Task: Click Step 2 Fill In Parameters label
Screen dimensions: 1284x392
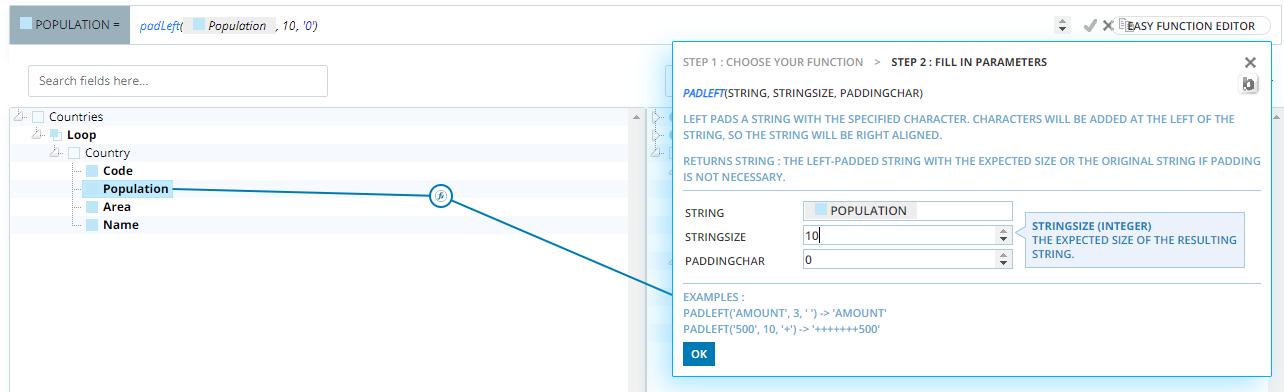Action: [969, 62]
